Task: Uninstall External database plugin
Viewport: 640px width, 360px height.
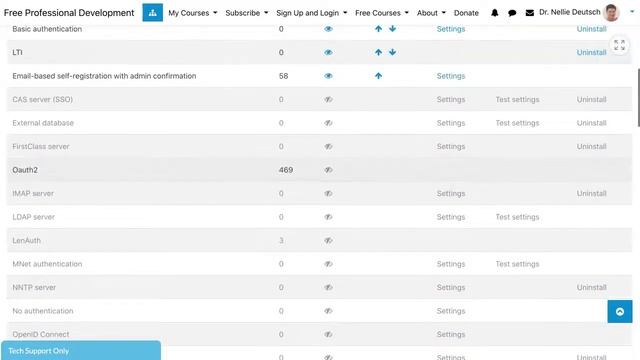Action: tap(591, 123)
